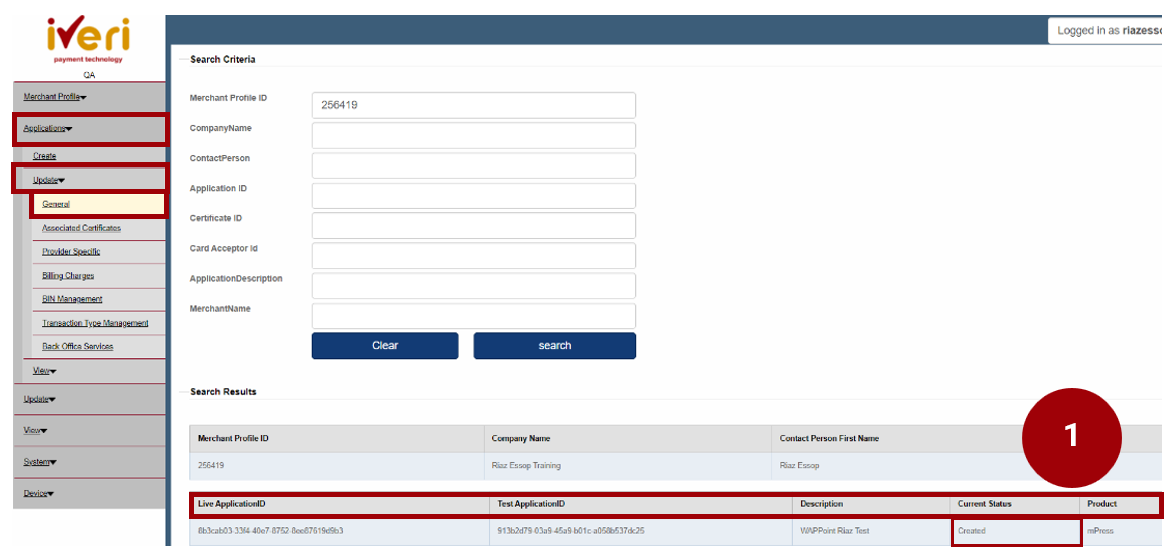Image resolution: width=1167 pixels, height=557 pixels.
Task: Expand the Merchant Profile menu
Action: click(x=55, y=97)
